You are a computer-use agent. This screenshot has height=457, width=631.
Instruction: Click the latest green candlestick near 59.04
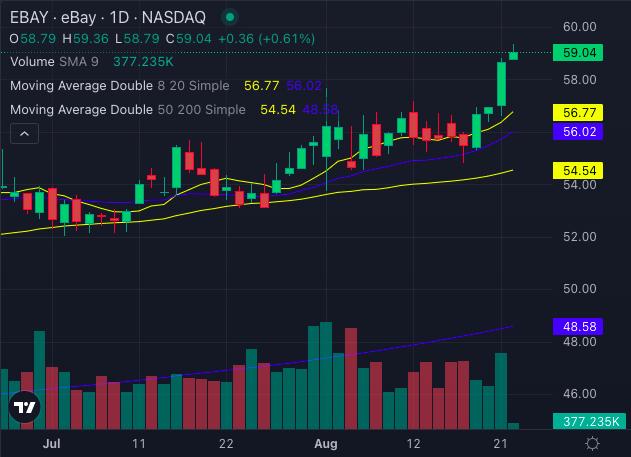click(x=513, y=56)
